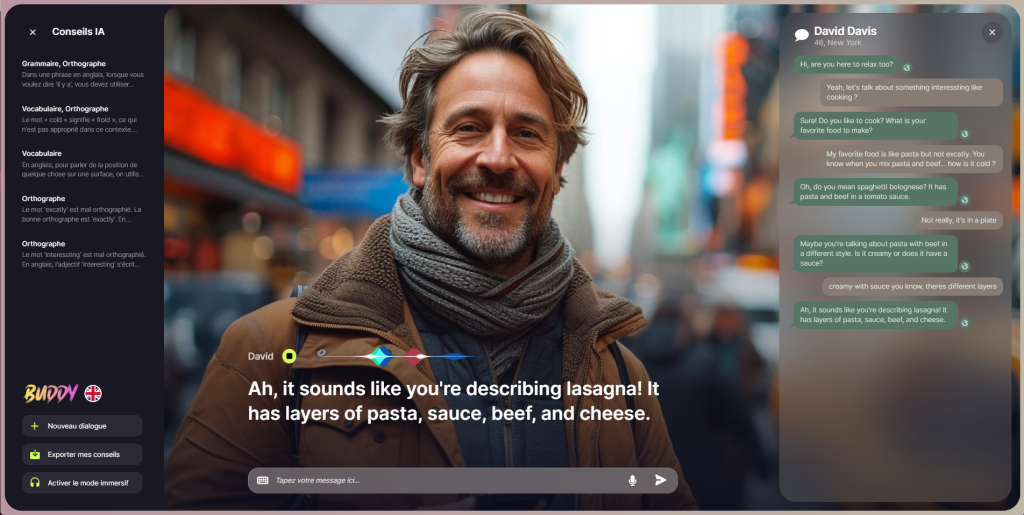Image resolution: width=1024 pixels, height=515 pixels.
Task: Click the "Tapez votre message ici" field
Action: (x=440, y=480)
